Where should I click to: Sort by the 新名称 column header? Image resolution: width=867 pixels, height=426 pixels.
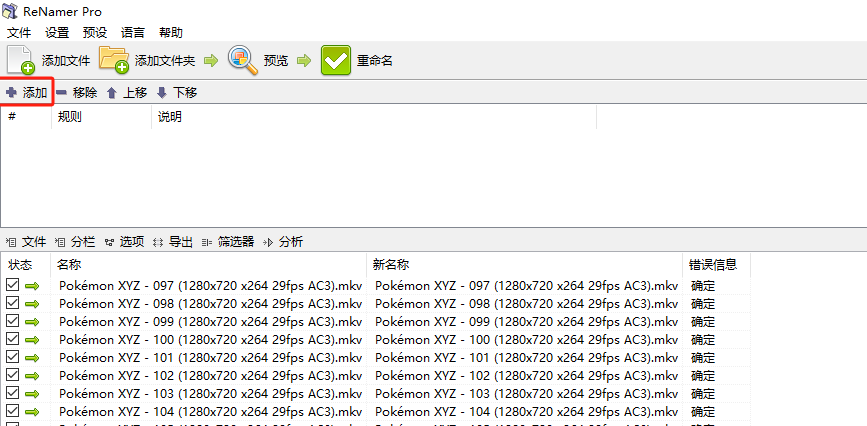525,264
